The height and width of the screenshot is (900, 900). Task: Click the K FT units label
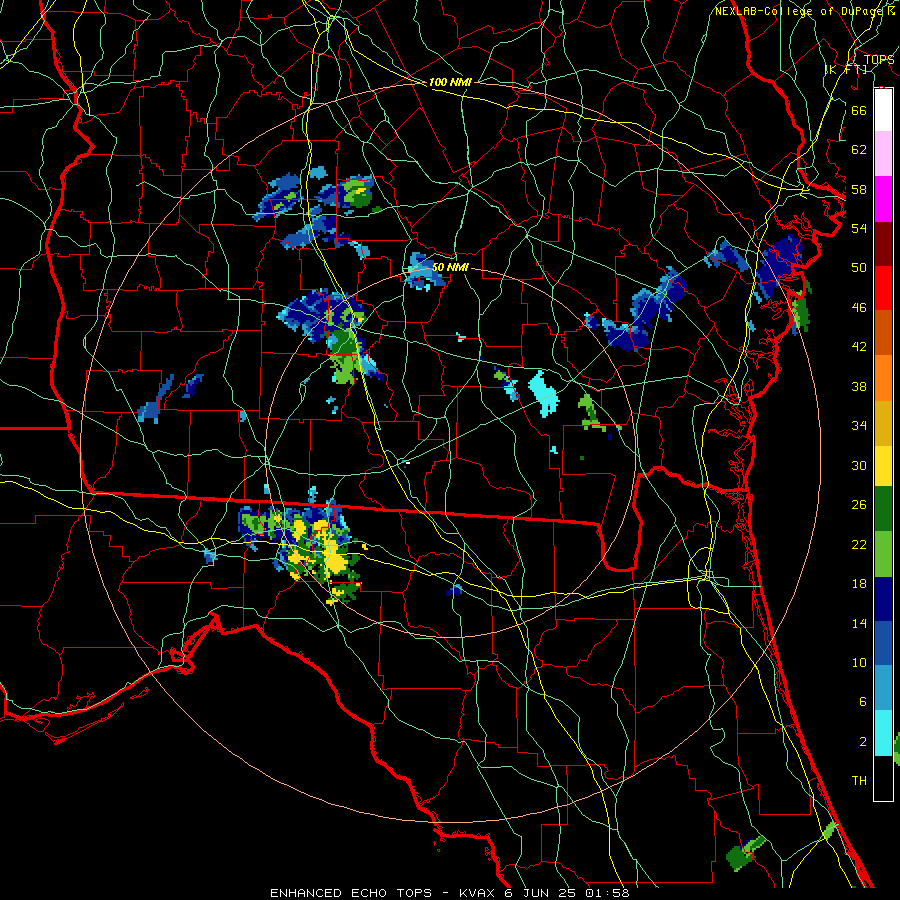[846, 69]
